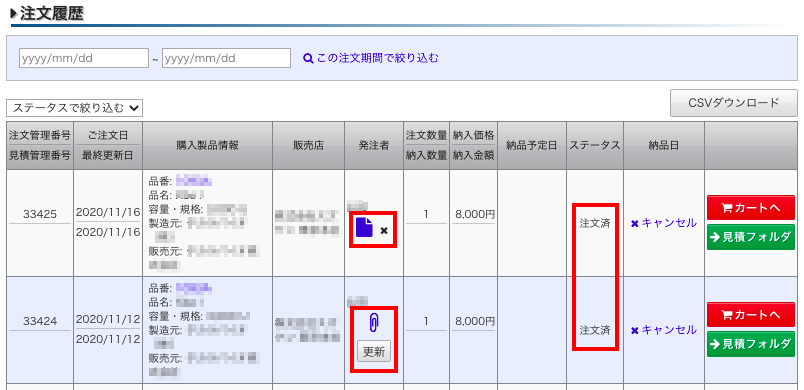Open the ステータスで絞り込む dropdown

pos(74,108)
